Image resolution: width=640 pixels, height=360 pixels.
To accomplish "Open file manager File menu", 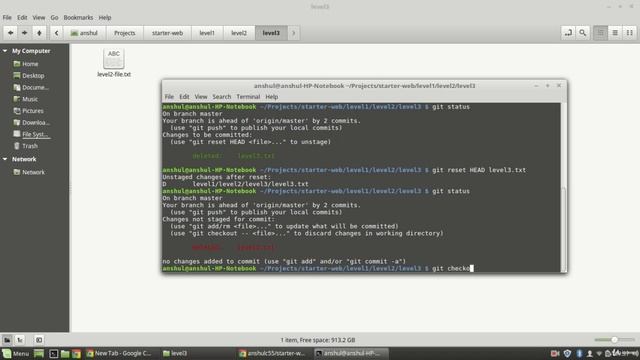I will tap(7, 18).
